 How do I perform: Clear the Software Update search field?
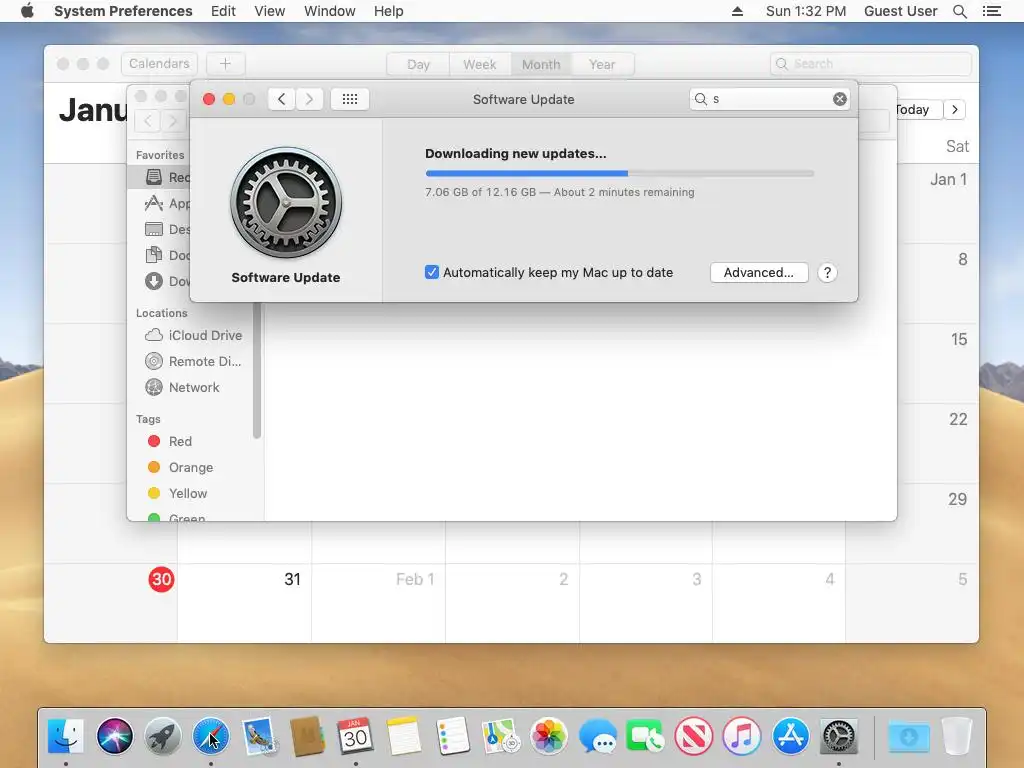point(840,99)
